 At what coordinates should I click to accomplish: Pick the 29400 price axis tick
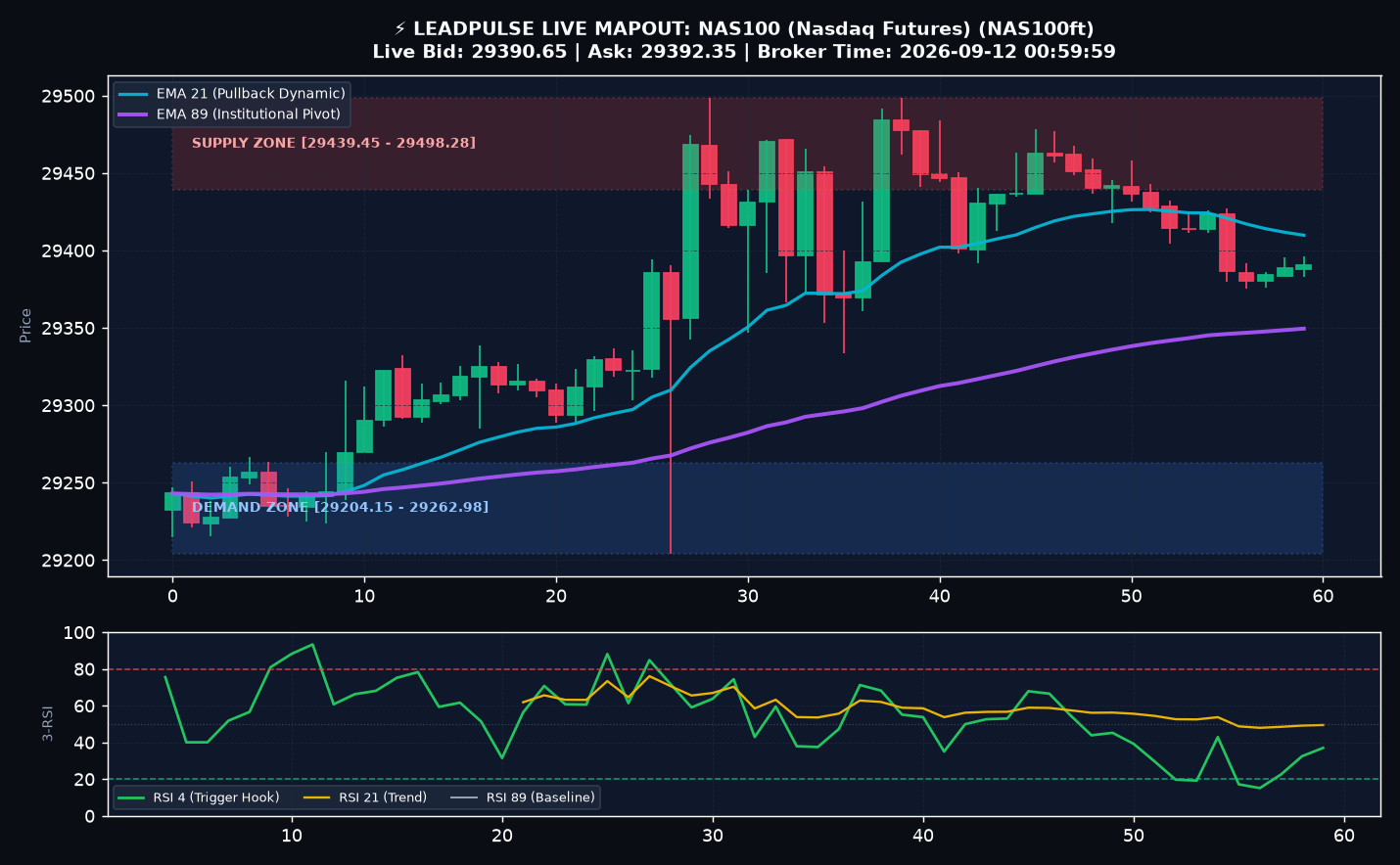[x=69, y=251]
